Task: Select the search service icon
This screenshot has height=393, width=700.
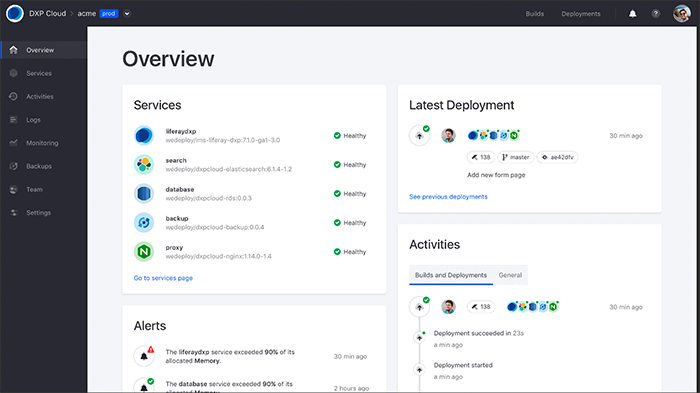Action: click(x=144, y=164)
